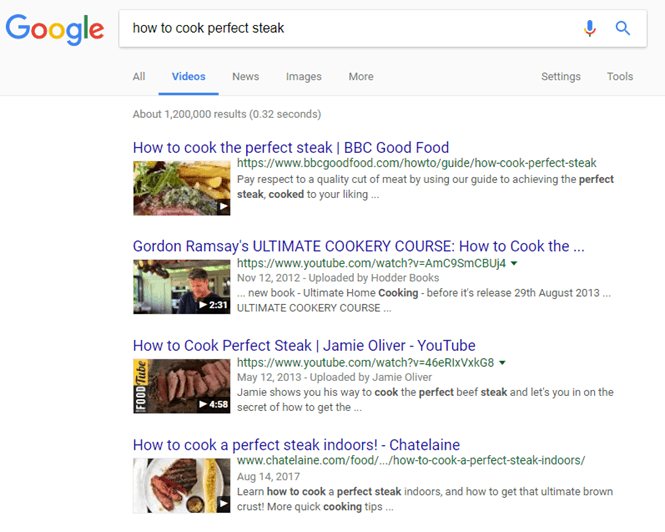Open Chatelaine perfect steak indoors result

tap(296, 445)
